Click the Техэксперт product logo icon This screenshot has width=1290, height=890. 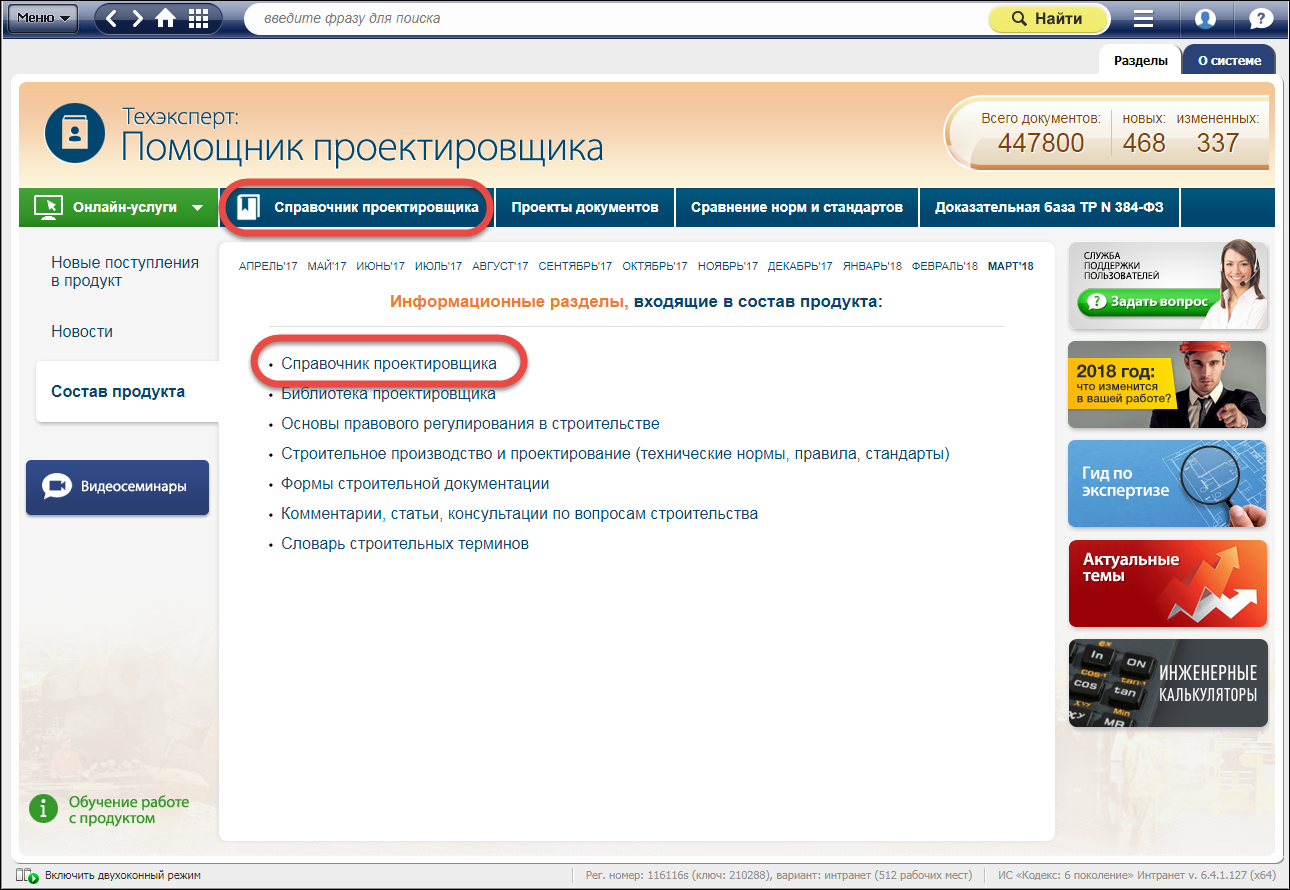pyautogui.click(x=75, y=133)
